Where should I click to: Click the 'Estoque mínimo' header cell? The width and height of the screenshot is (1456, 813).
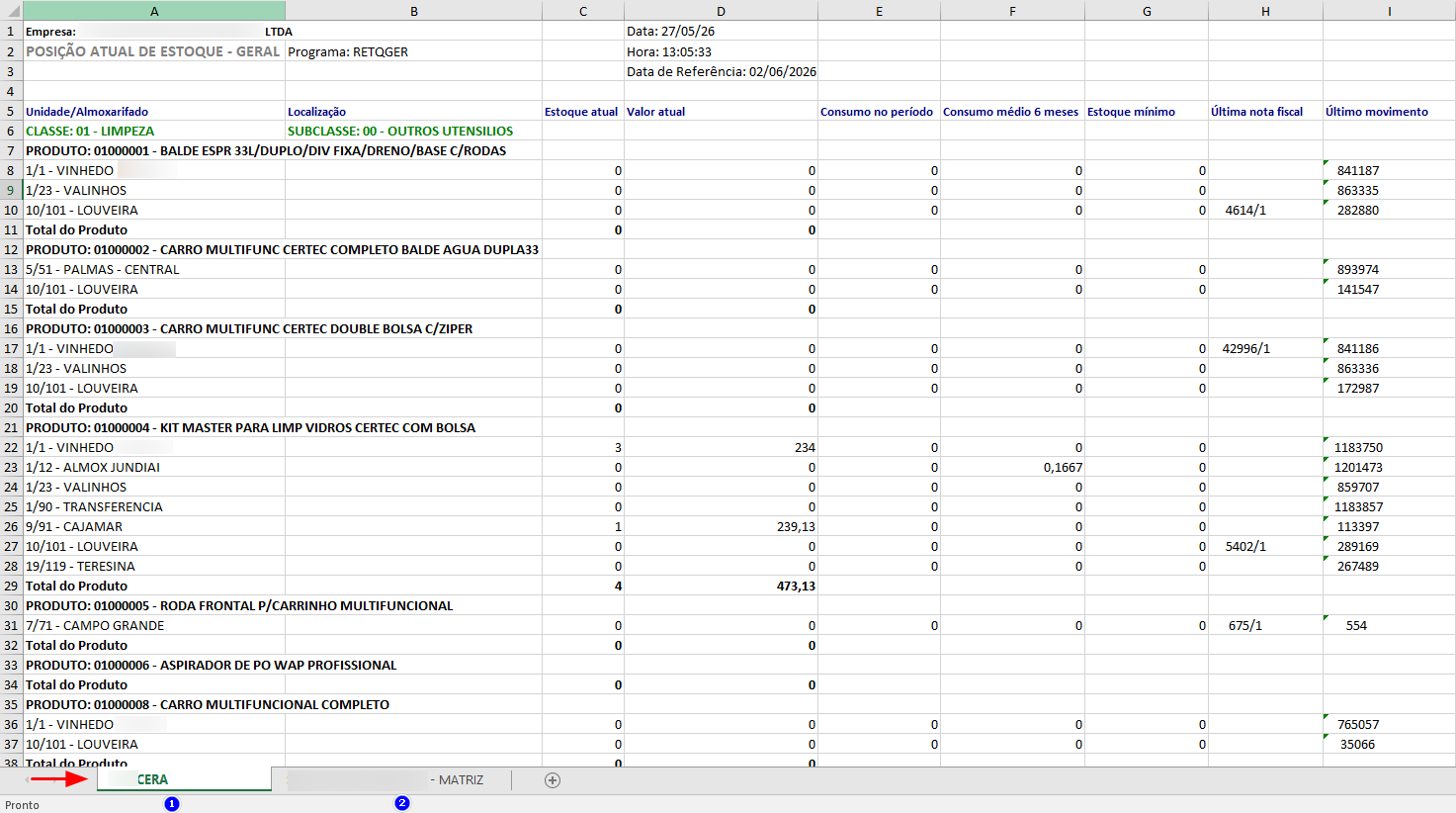tap(1147, 111)
